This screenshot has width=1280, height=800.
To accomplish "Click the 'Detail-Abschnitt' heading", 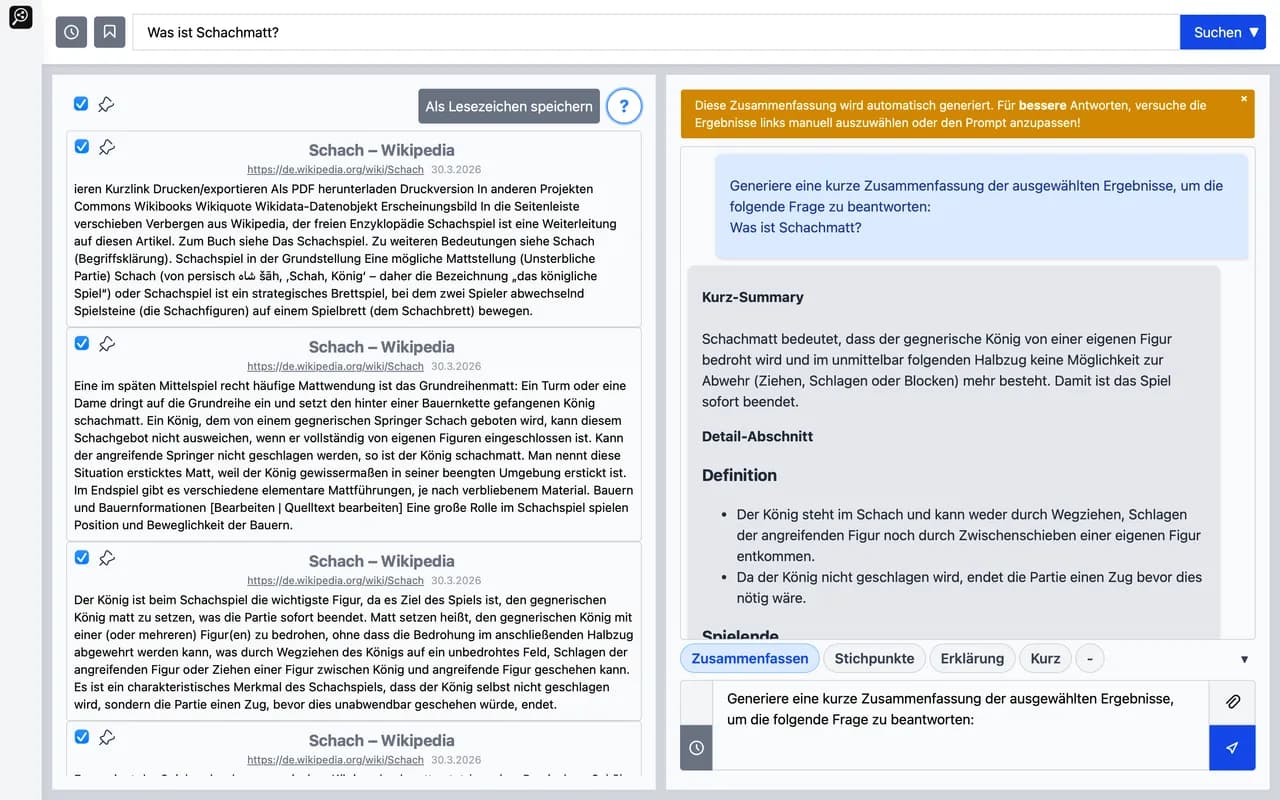I will pyautogui.click(x=757, y=436).
